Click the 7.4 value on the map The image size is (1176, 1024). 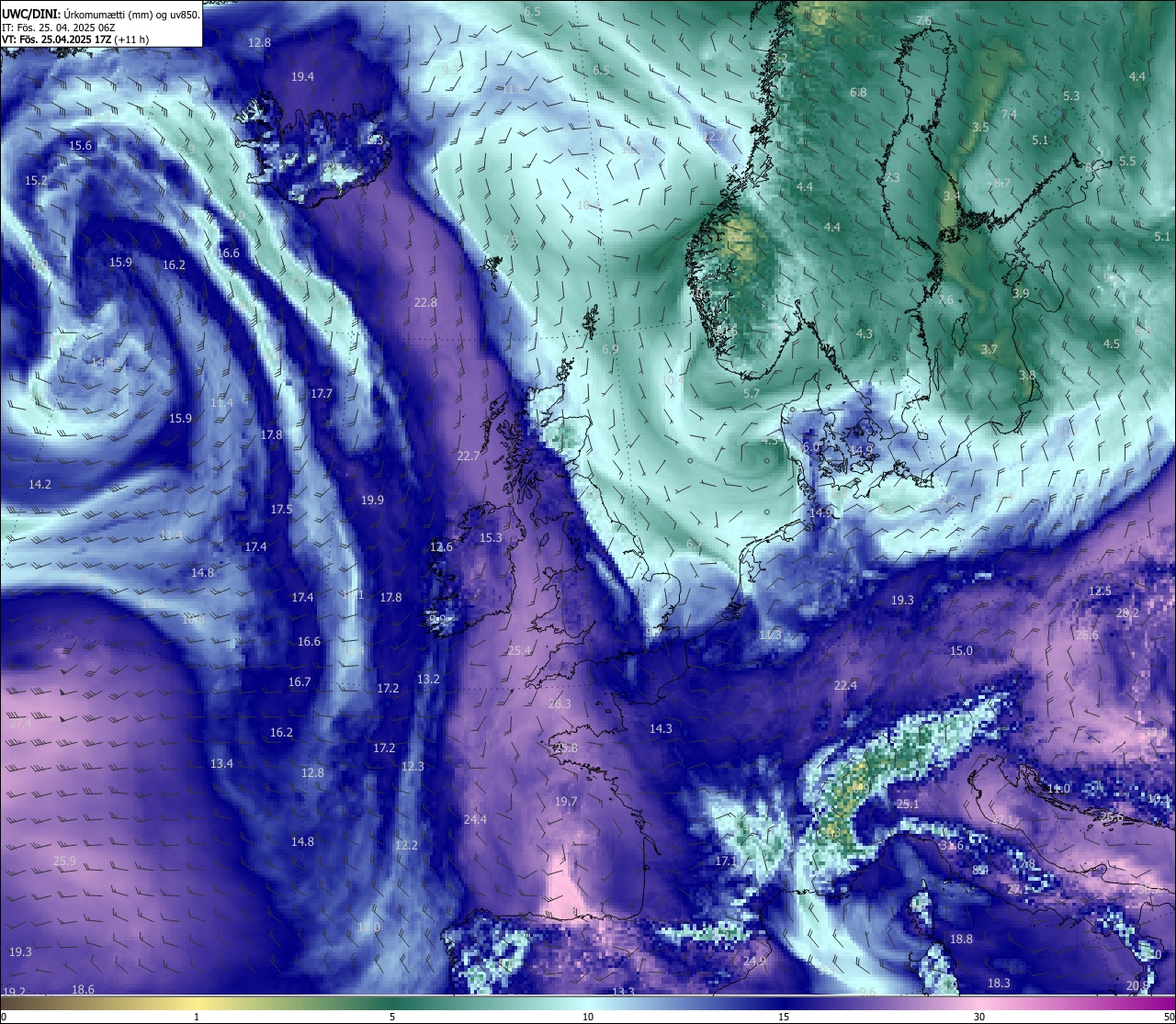[x=1009, y=115]
